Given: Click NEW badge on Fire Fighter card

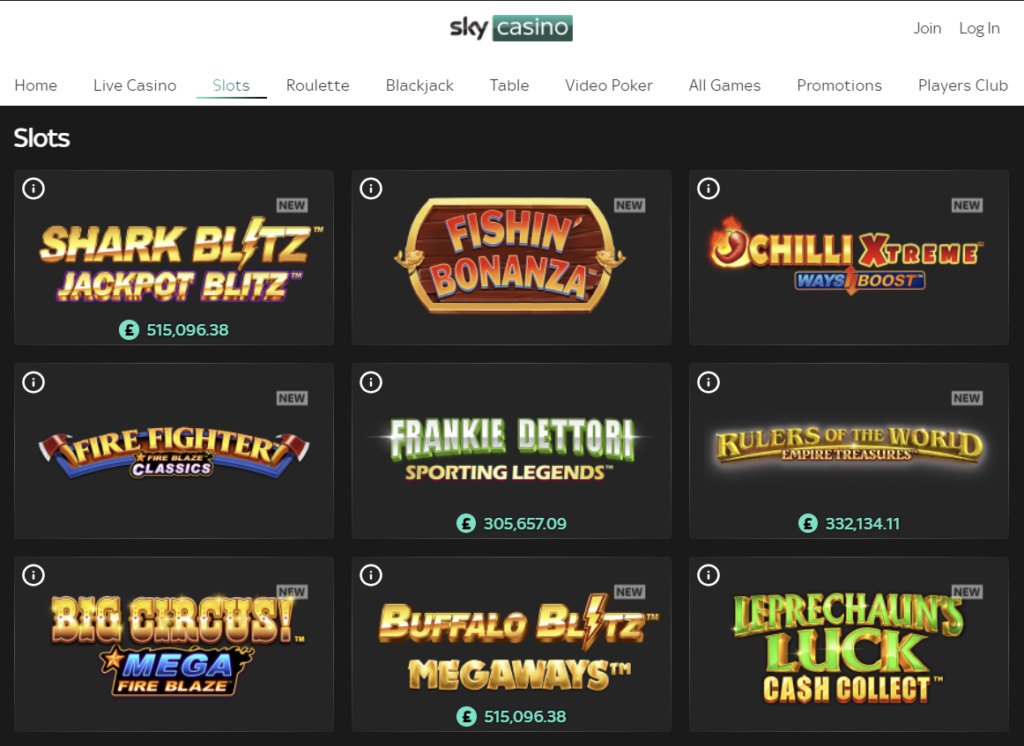Looking at the screenshot, I should click(292, 398).
